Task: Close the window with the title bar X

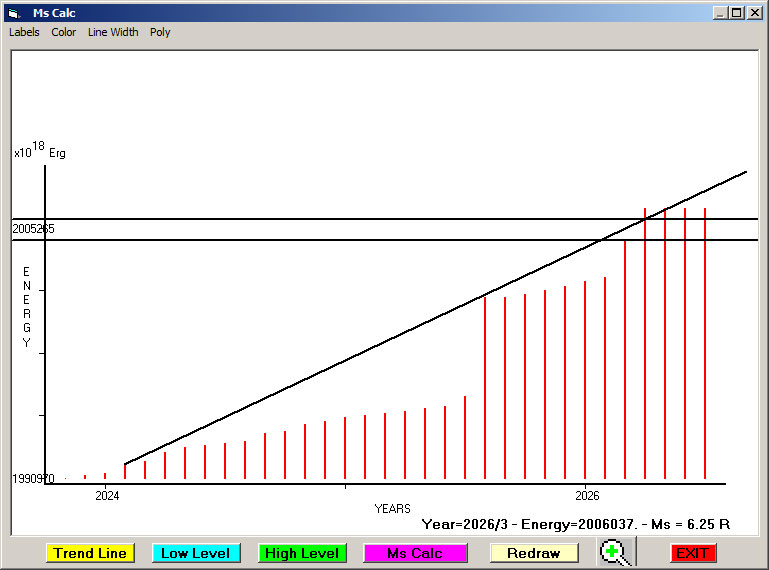Action: tap(754, 13)
